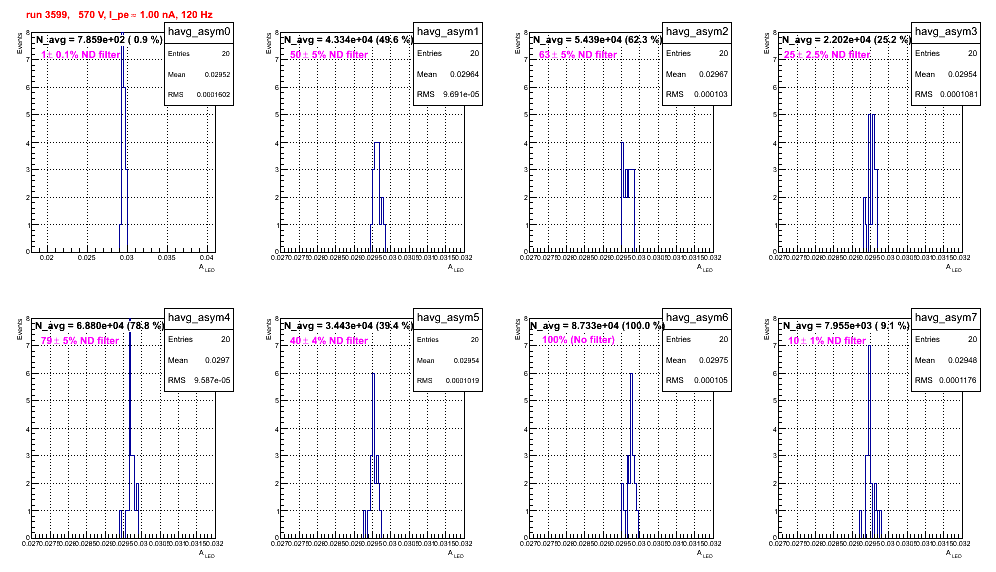Click the 0.03 x-axis tick in the havg_asym0 plot

(127, 258)
